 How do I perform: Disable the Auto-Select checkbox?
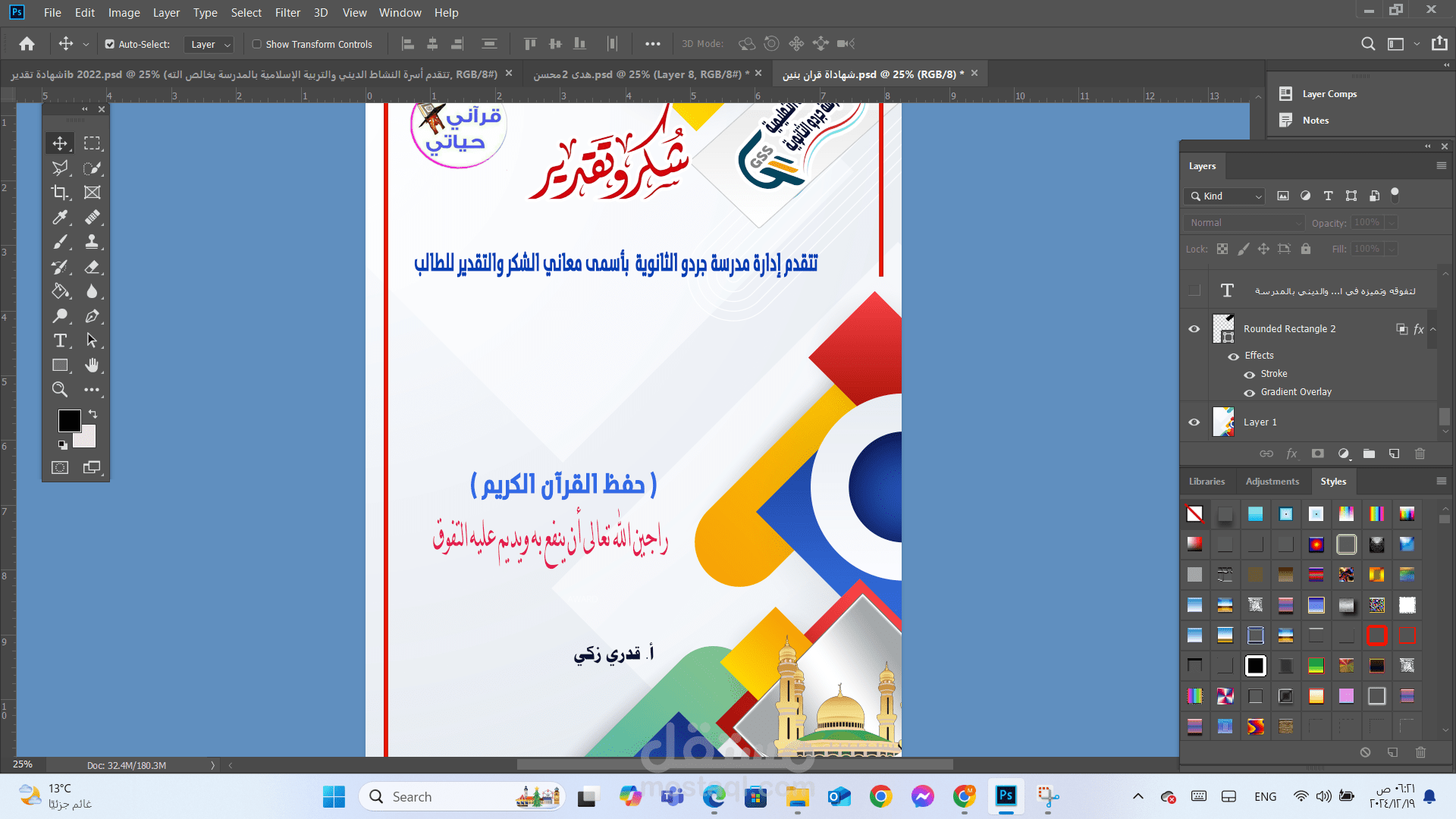[110, 44]
